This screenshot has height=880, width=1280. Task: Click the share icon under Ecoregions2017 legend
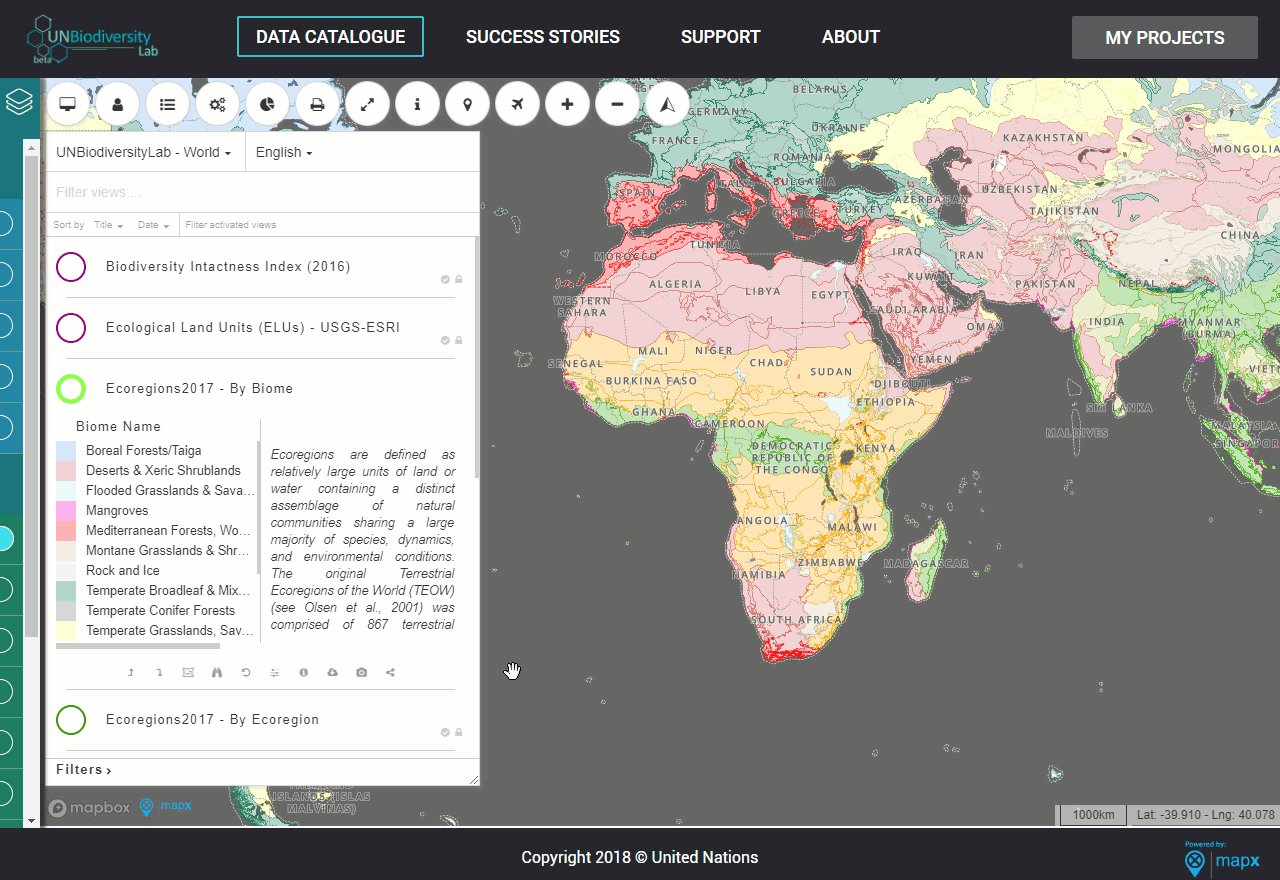390,672
